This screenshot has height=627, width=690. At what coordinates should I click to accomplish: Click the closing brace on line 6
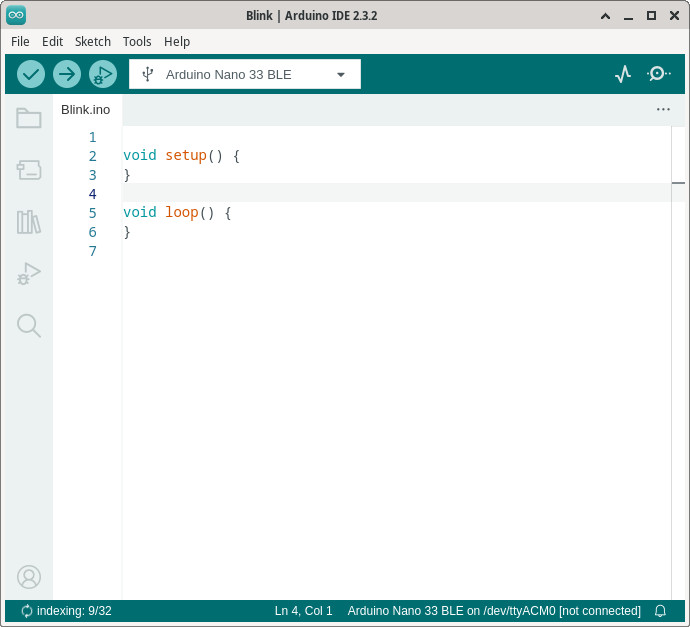(127, 232)
